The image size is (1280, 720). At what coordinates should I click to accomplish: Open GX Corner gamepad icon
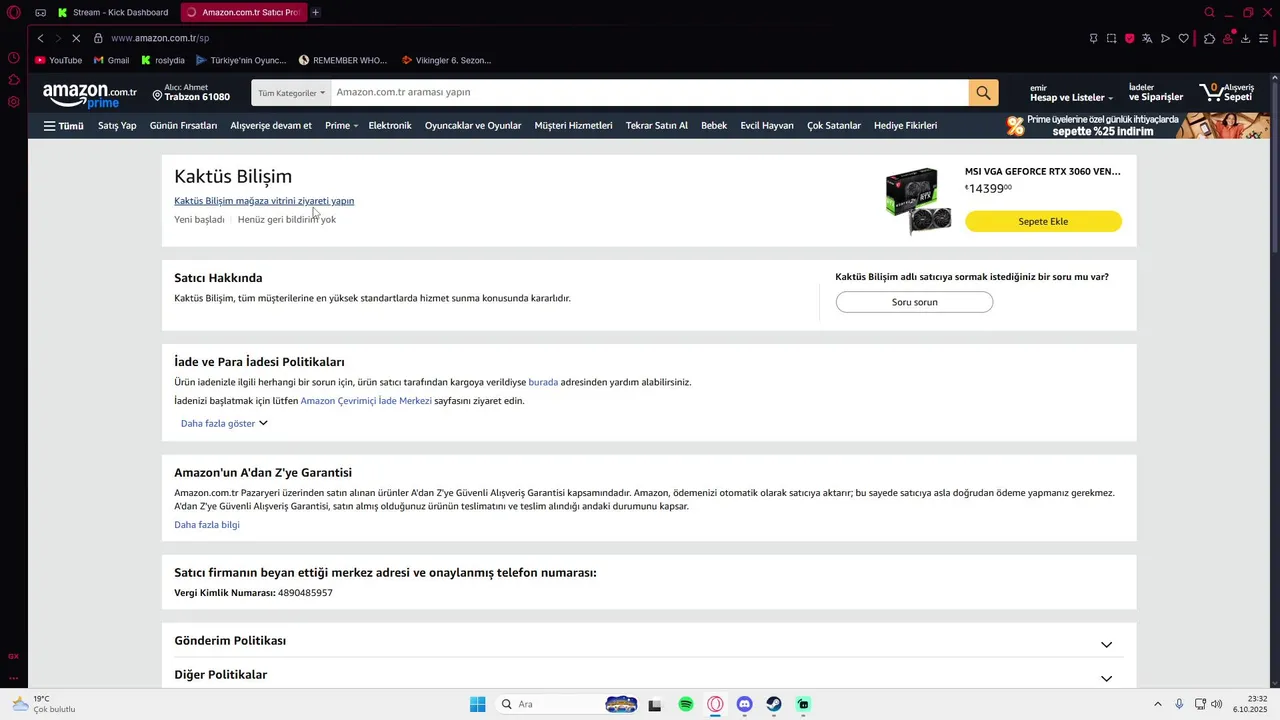coord(40,13)
